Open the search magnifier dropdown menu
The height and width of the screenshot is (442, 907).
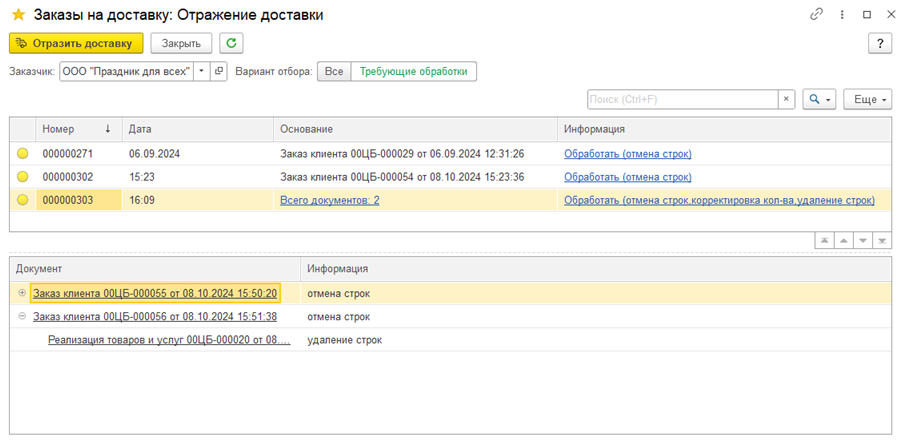[x=820, y=99]
